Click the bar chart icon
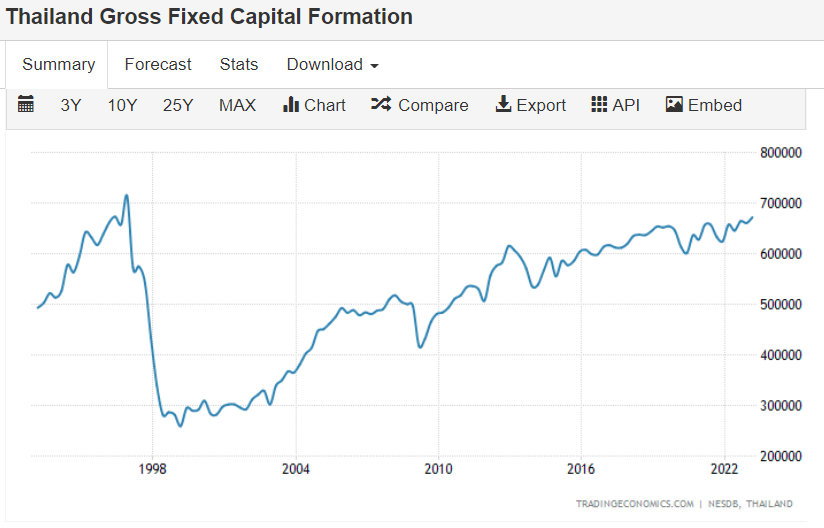 click(x=291, y=105)
